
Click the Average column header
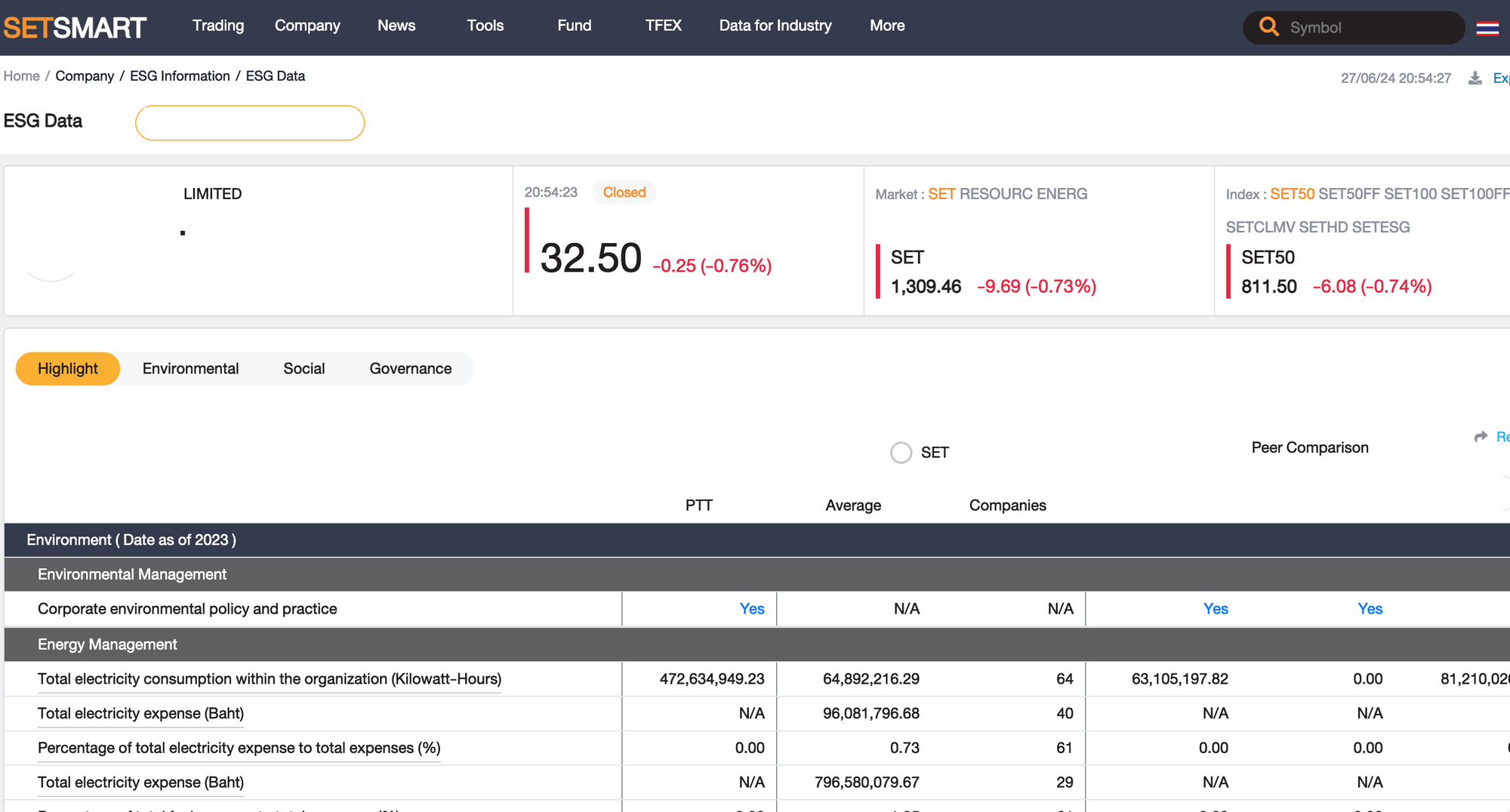(853, 506)
